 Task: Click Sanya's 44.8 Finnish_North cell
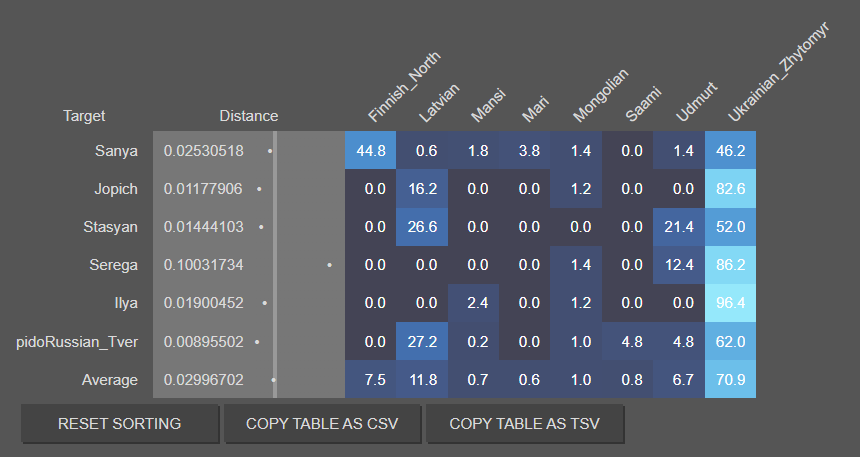[370, 150]
